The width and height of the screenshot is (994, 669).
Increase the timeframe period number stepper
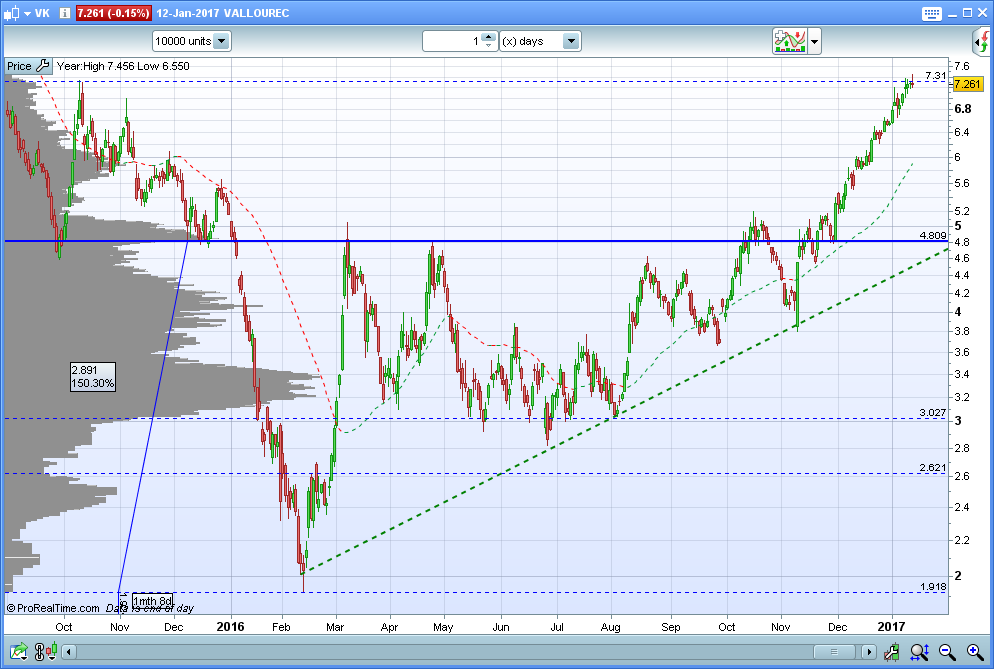[488, 37]
